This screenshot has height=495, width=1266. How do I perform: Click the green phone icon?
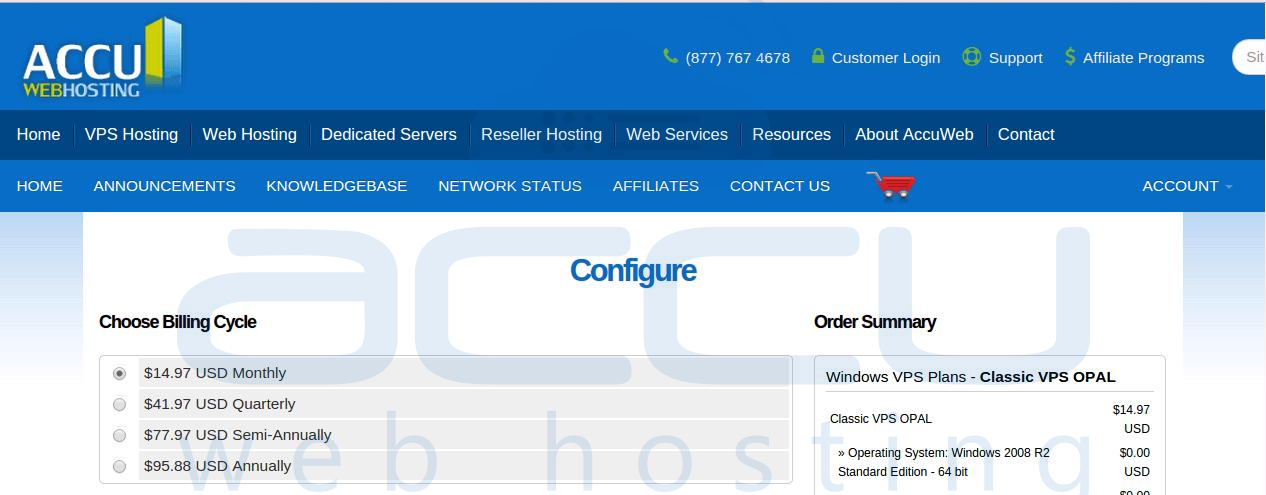point(670,57)
